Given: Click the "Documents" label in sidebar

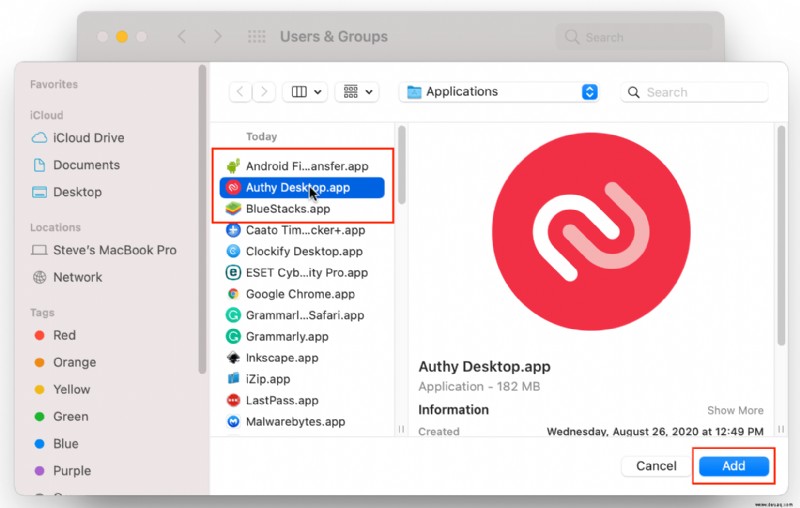Looking at the screenshot, I should point(87,165).
